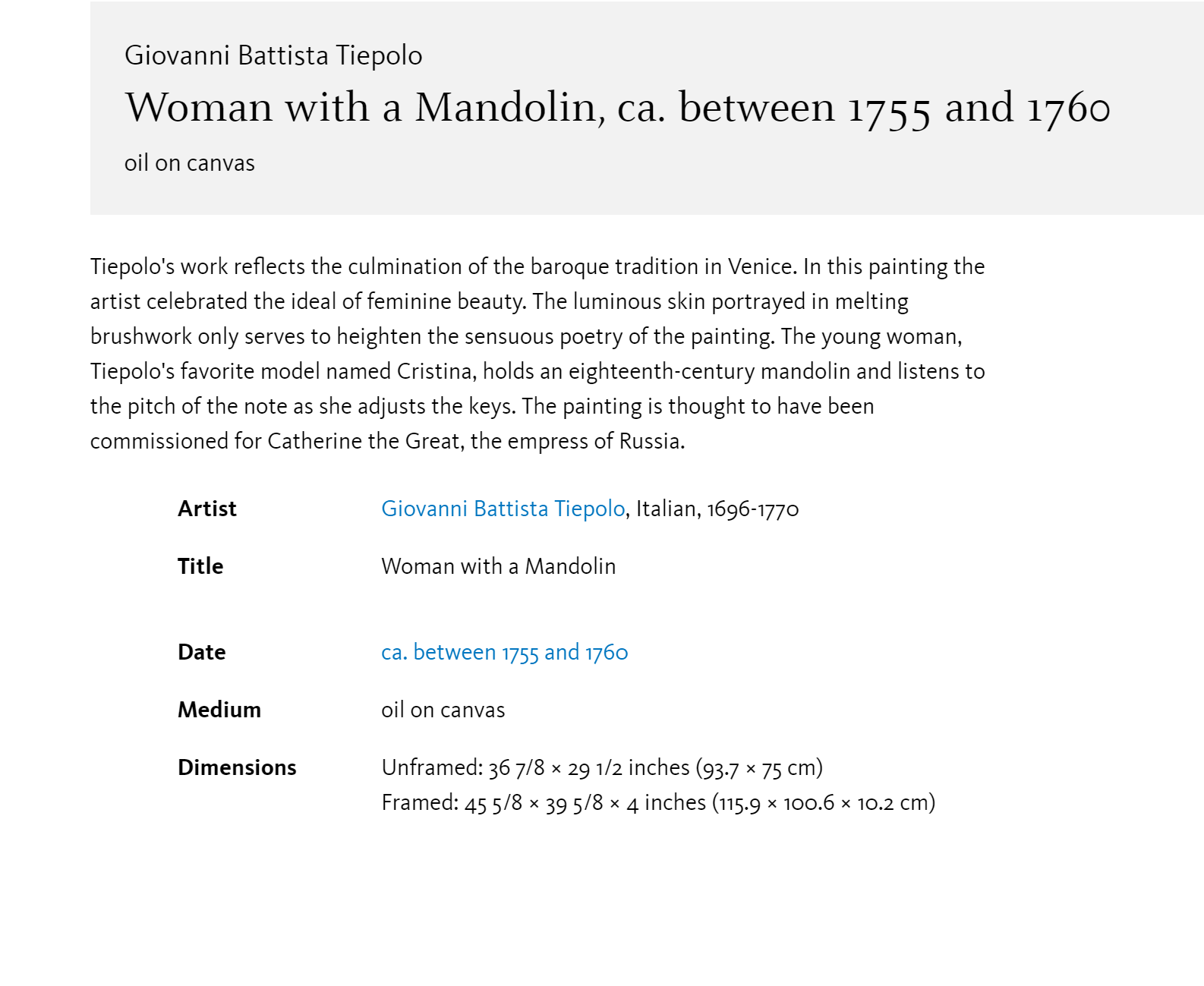Viewport: 1204px width, 986px height.
Task: Click the Date field label
Action: click(202, 652)
